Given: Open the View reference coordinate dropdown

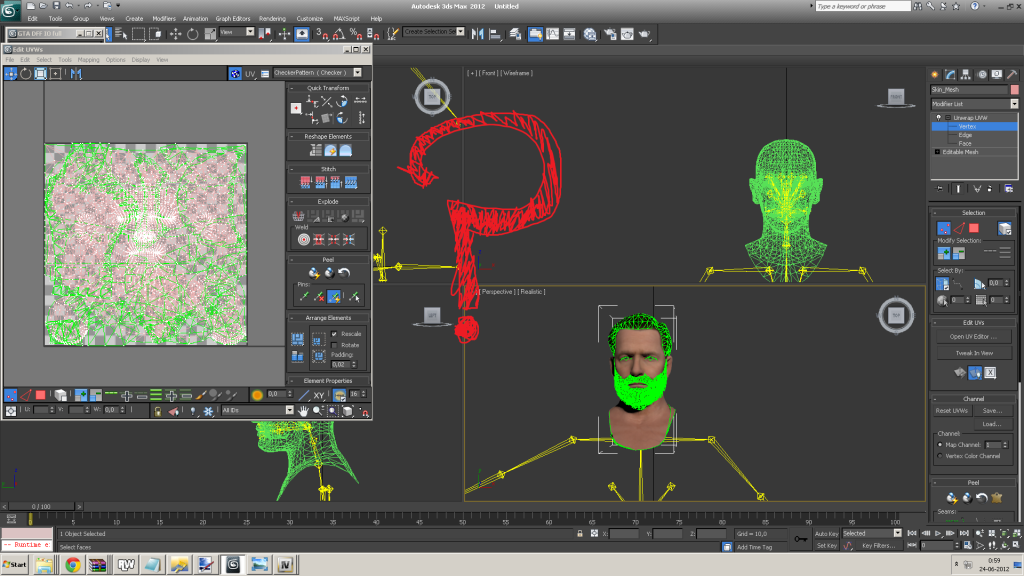Looking at the screenshot, I should tap(249, 32).
